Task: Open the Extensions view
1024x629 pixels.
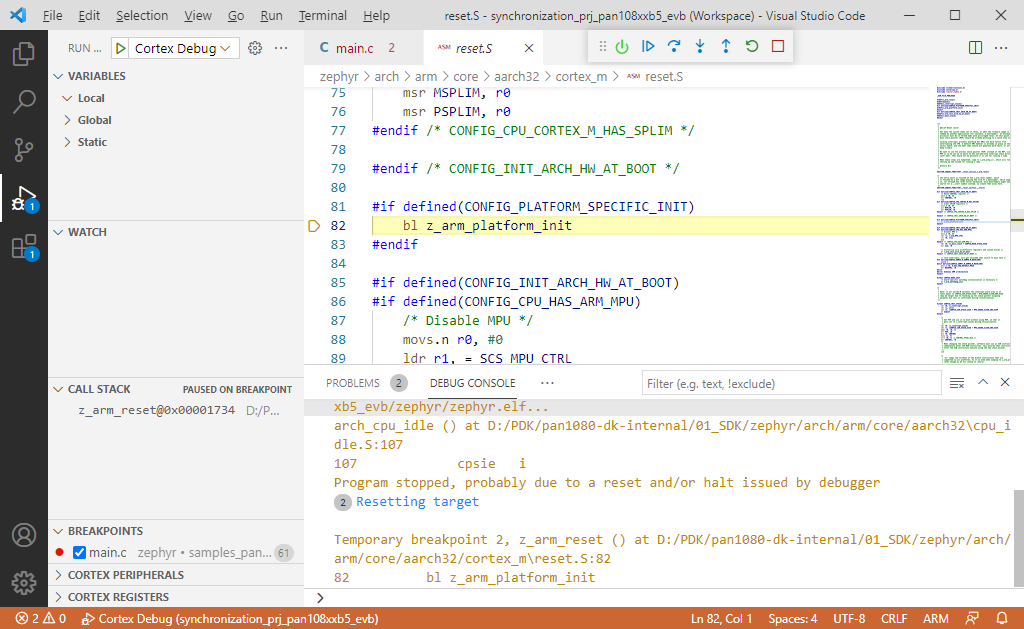Action: (x=24, y=248)
